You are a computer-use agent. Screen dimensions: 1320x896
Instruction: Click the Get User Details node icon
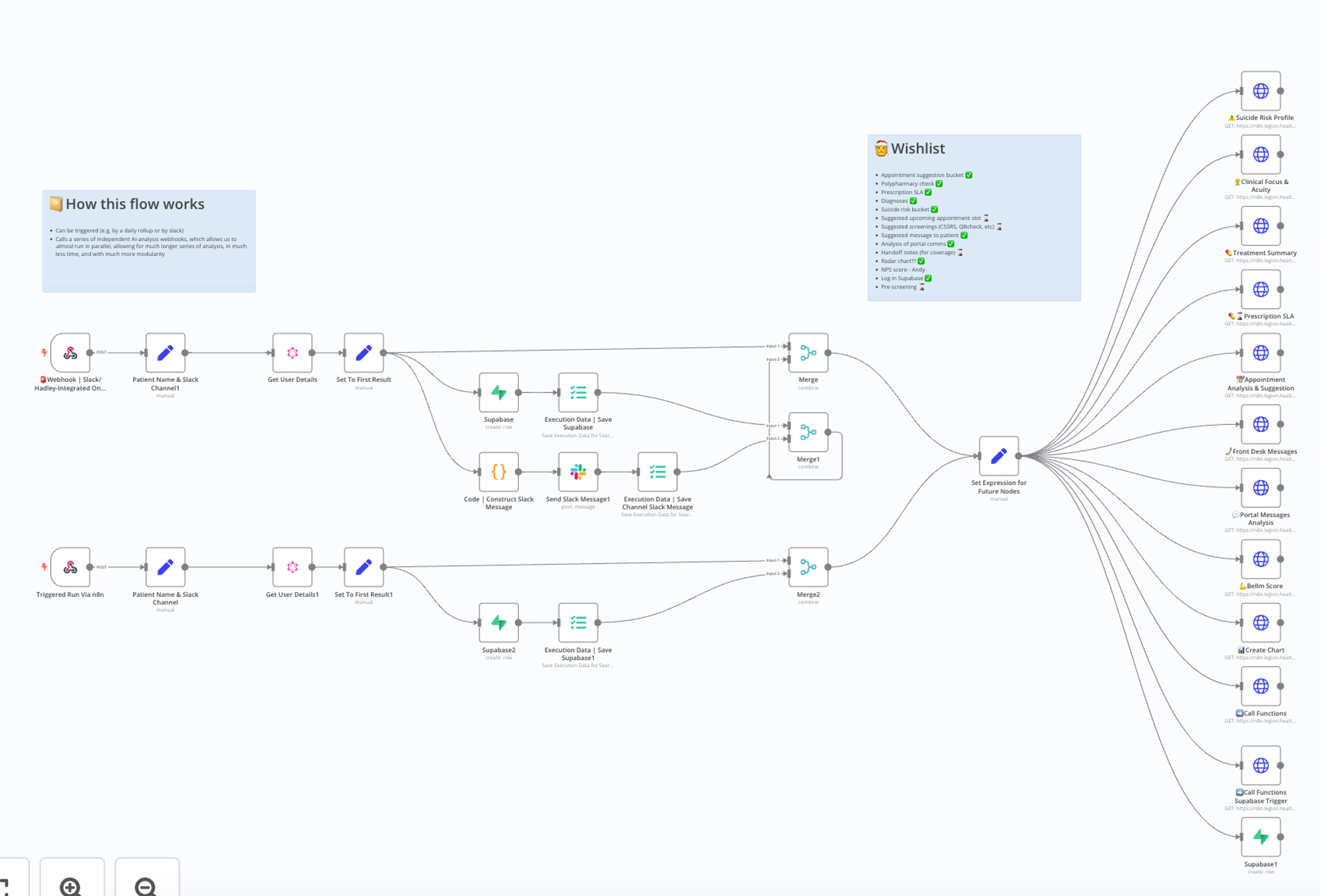point(292,353)
